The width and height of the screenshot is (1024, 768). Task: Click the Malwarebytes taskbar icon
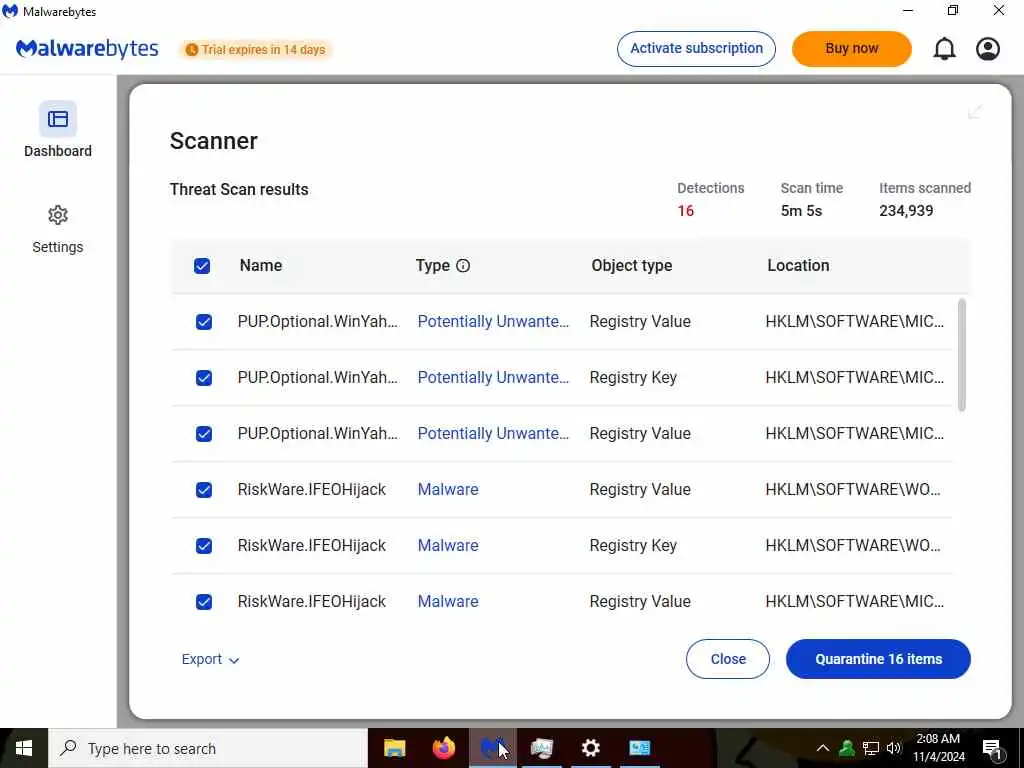coord(492,748)
